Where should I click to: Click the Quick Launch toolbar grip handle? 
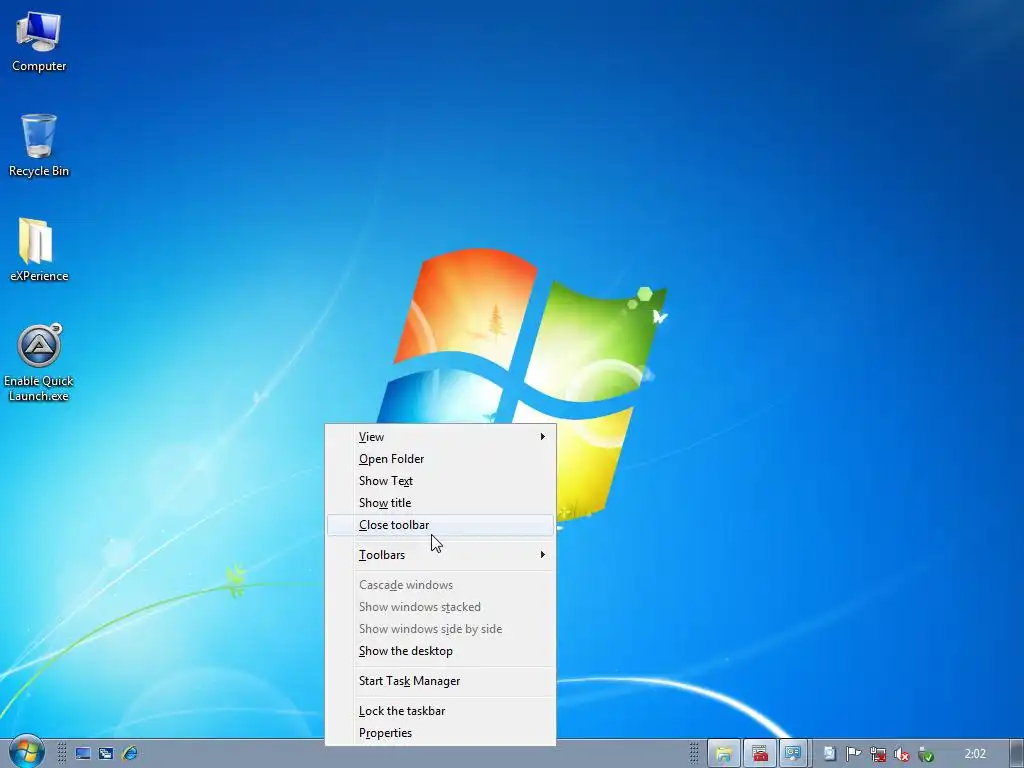pyautogui.click(x=62, y=753)
